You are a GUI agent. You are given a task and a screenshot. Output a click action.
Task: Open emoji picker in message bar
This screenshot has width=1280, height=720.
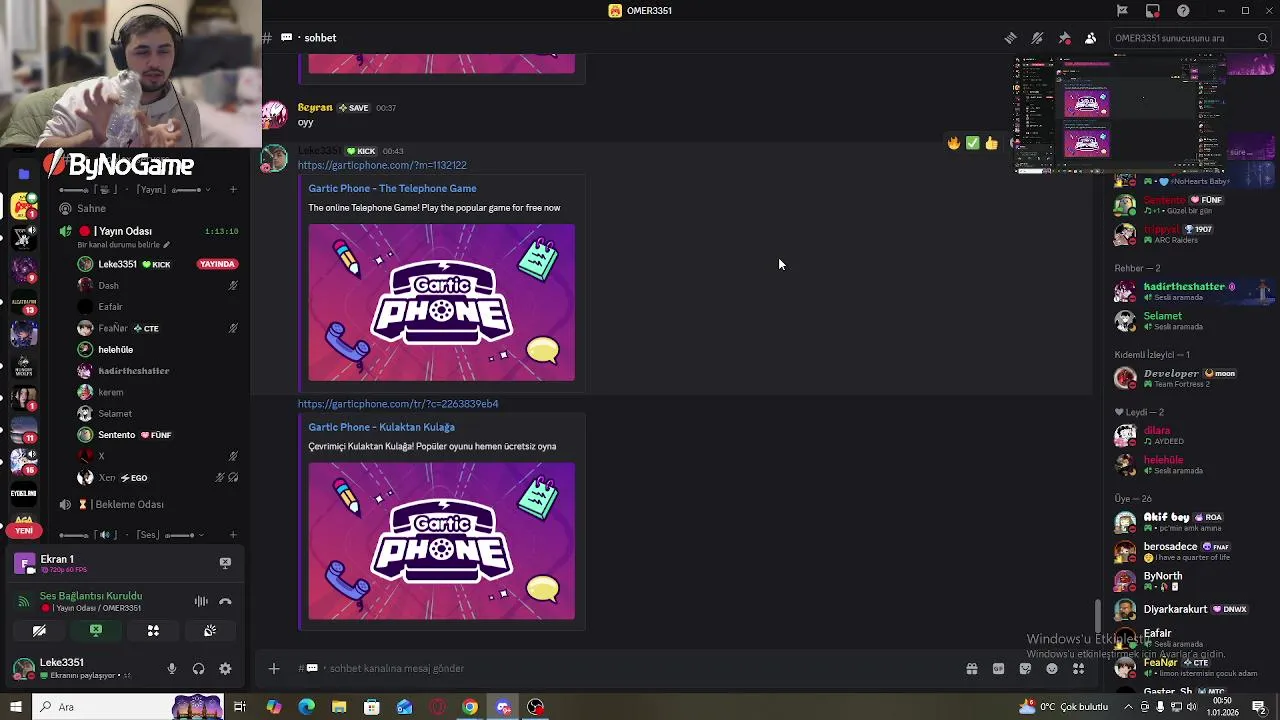1052,669
